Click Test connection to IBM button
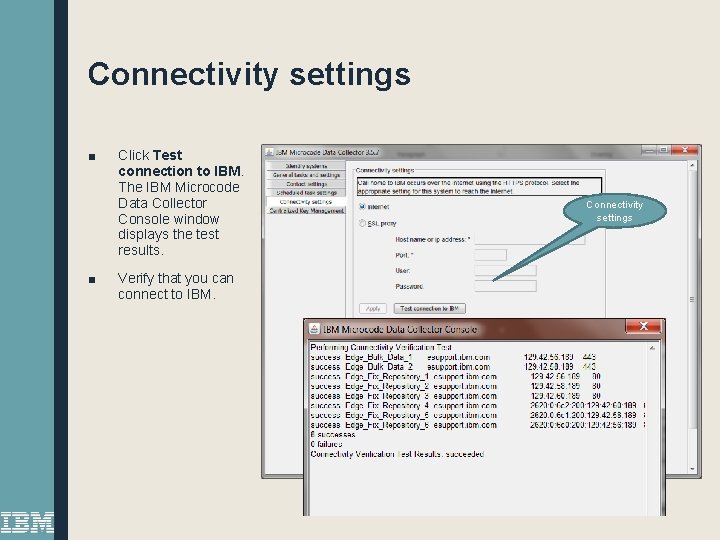This screenshot has height=540, width=720. coord(430,309)
